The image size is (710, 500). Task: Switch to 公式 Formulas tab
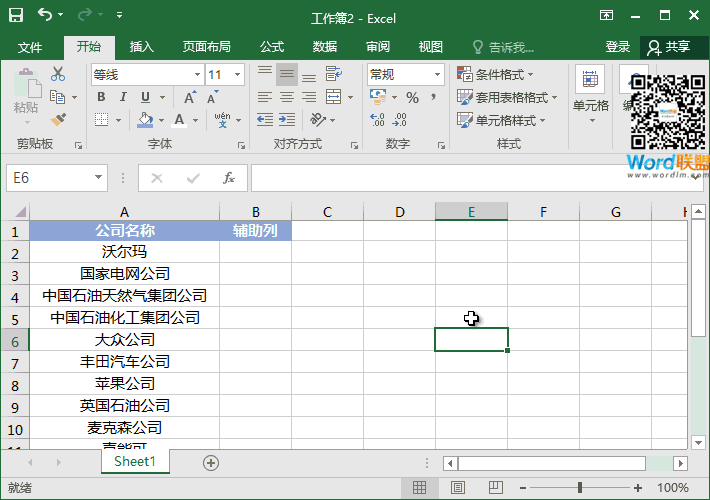point(272,47)
